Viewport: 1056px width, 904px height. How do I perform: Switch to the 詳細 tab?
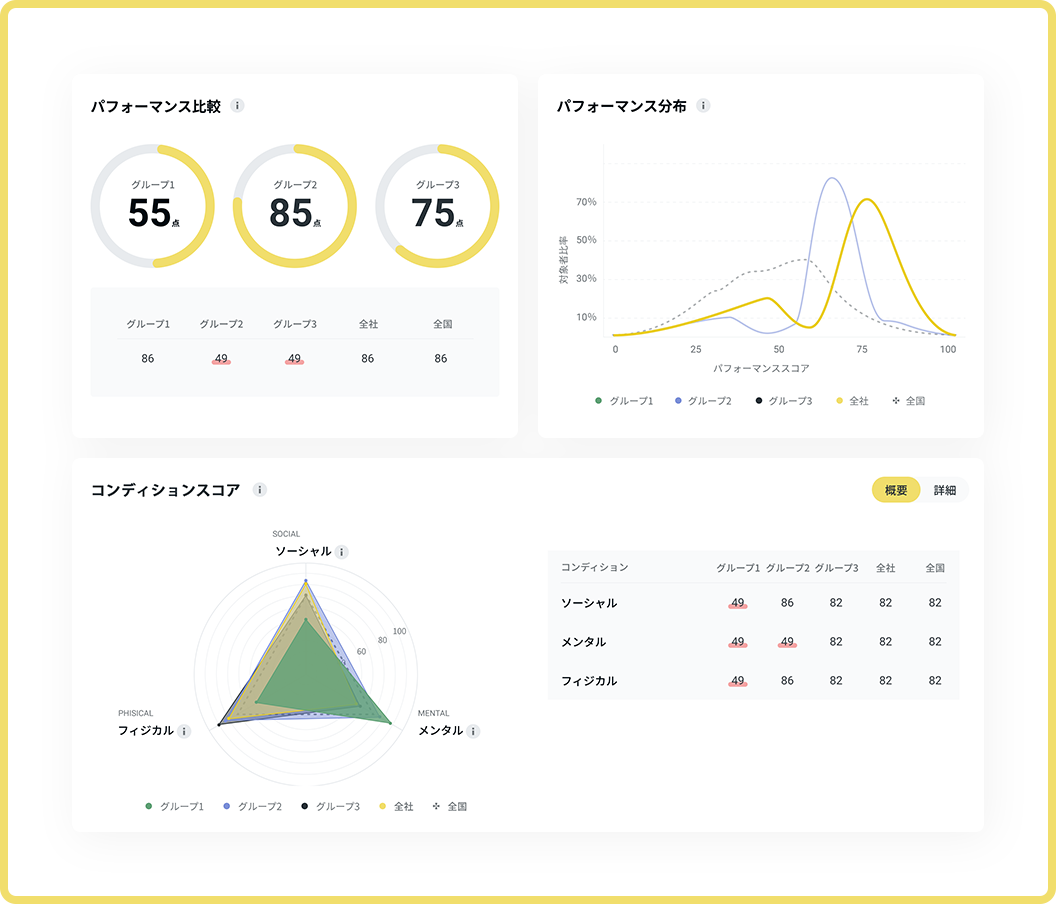[945, 490]
